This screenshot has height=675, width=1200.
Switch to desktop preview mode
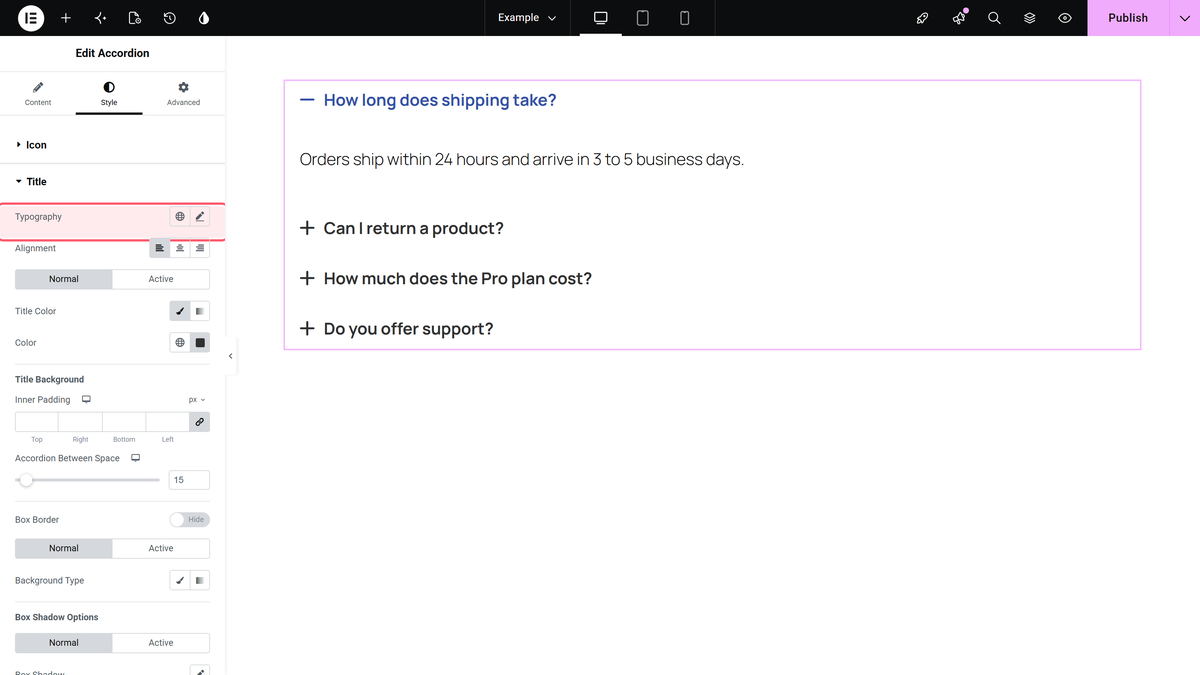601,18
